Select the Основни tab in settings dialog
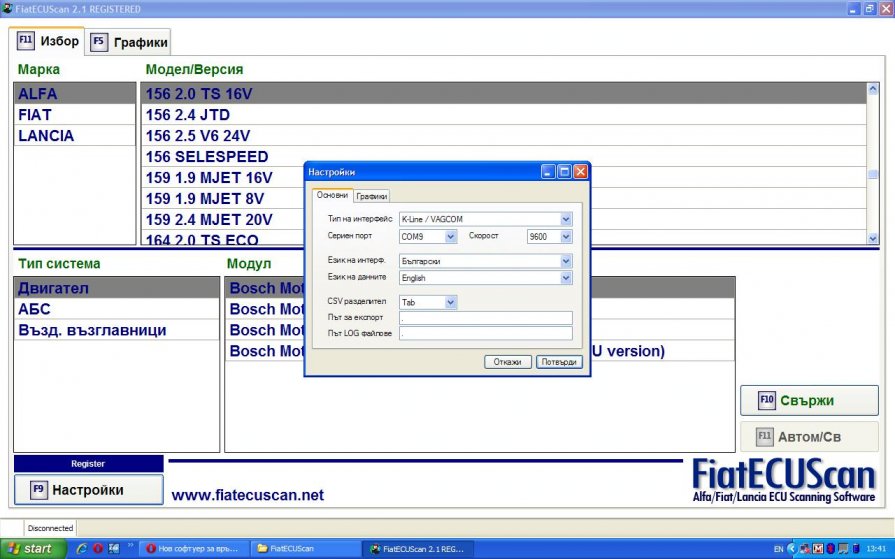 coord(332,195)
